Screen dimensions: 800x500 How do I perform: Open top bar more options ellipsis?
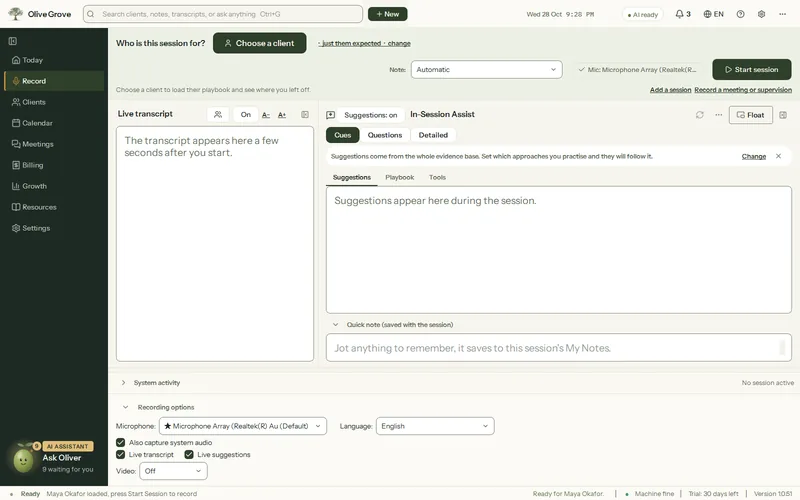click(x=782, y=14)
